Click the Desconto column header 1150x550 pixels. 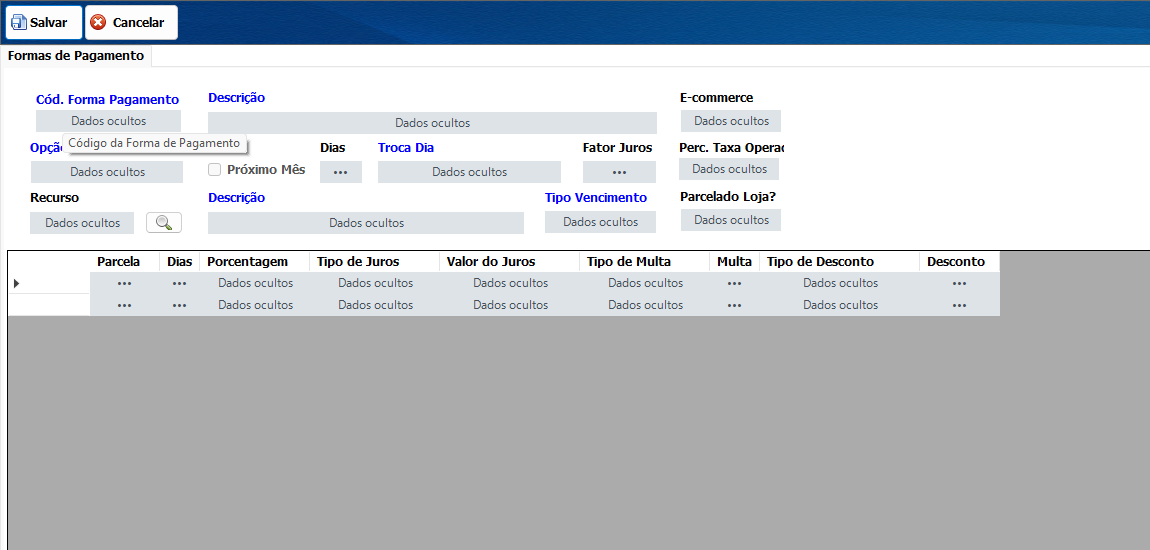click(959, 262)
